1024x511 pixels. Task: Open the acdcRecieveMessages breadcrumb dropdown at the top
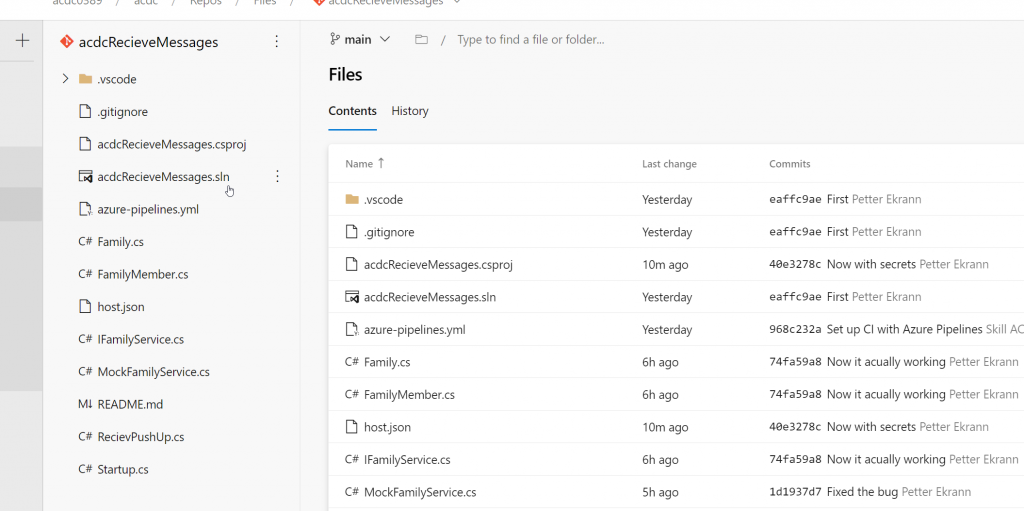[x=457, y=2]
